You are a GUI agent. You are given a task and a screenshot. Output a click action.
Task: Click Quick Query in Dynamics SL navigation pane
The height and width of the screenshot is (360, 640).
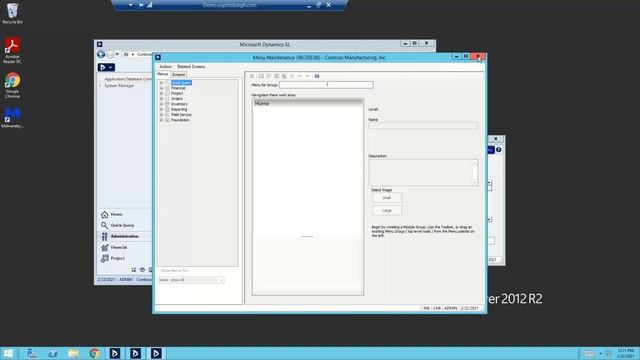click(x=122, y=225)
